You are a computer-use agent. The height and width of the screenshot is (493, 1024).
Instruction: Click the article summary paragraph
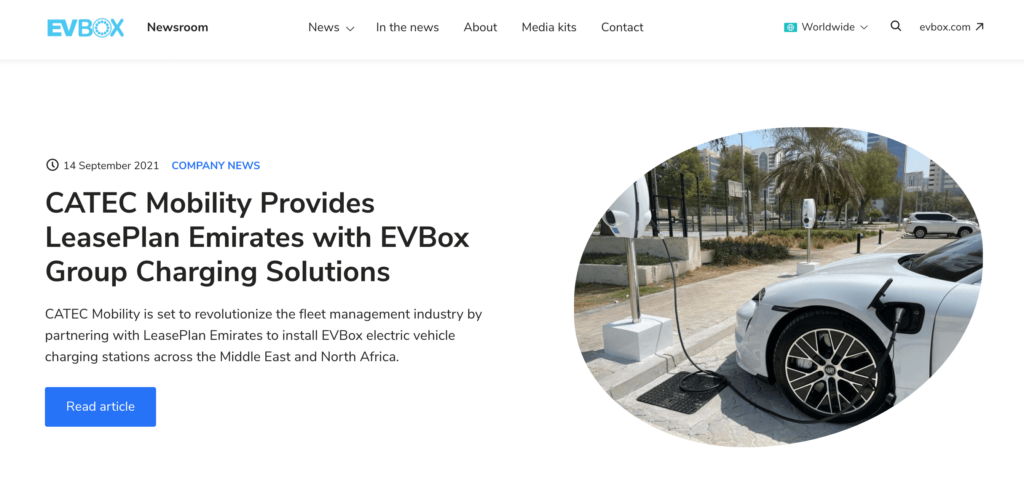coord(264,336)
